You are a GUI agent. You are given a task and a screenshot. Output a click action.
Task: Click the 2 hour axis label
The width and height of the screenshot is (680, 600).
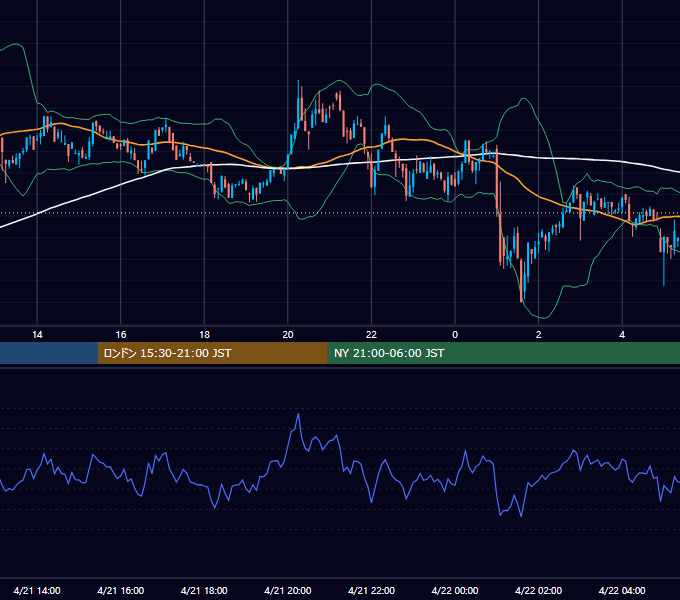tap(539, 335)
